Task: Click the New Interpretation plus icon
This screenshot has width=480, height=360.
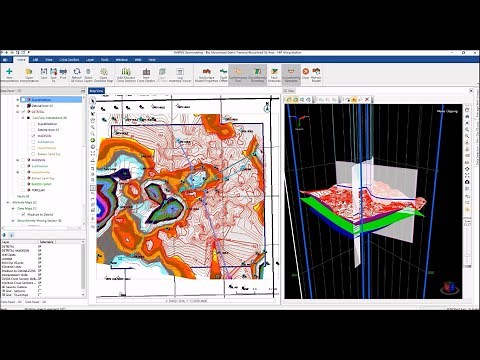Action: click(9, 71)
